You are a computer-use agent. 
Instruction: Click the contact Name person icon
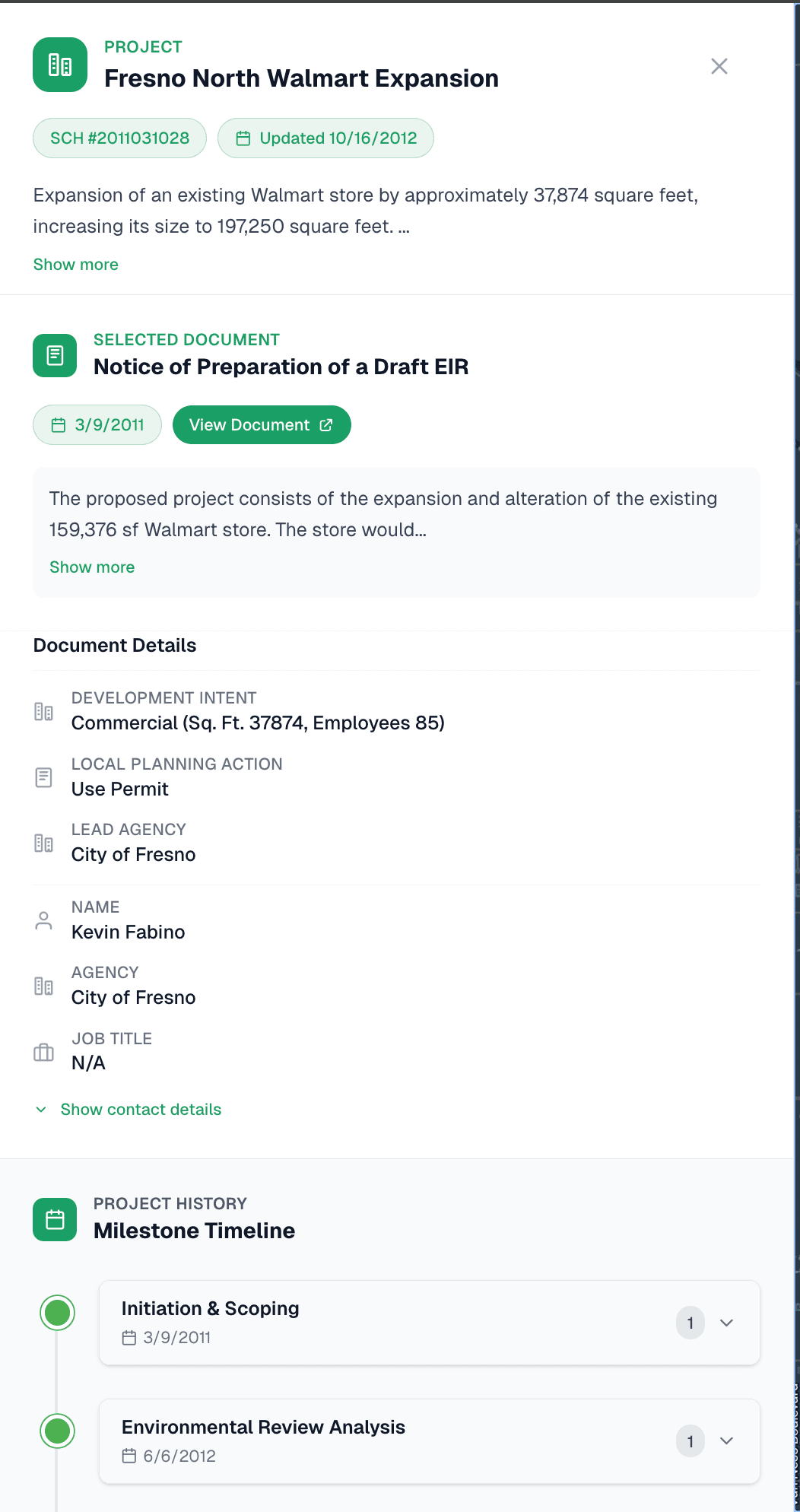coord(43,920)
